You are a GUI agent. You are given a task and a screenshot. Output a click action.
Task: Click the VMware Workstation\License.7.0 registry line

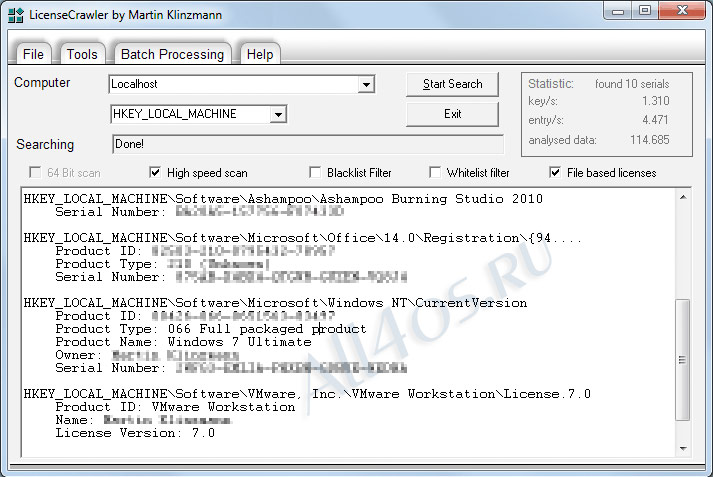point(307,394)
